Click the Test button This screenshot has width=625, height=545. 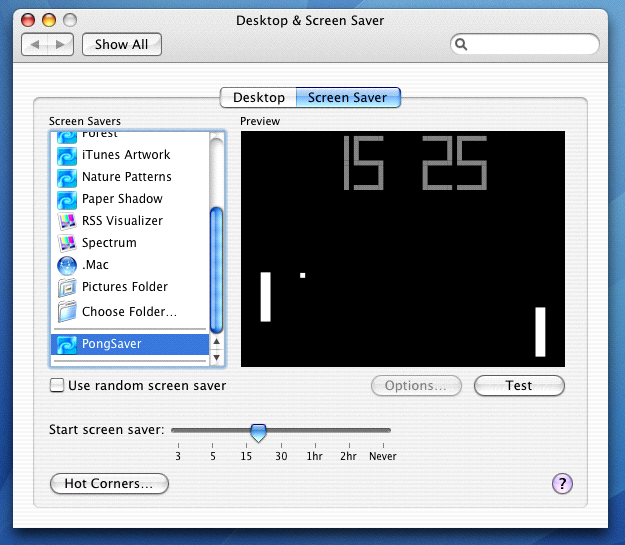pyautogui.click(x=519, y=386)
